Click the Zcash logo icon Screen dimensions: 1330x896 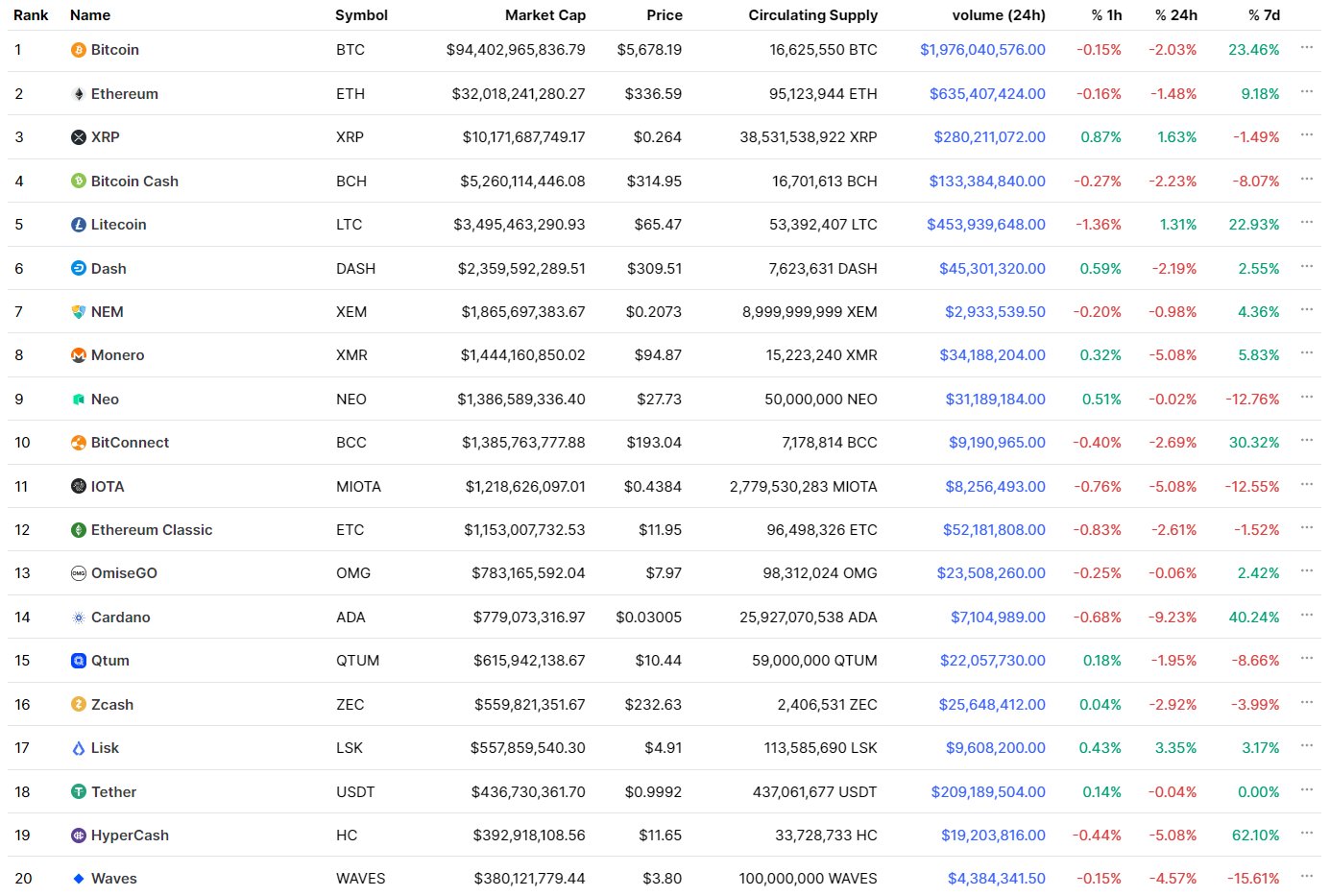pos(79,705)
